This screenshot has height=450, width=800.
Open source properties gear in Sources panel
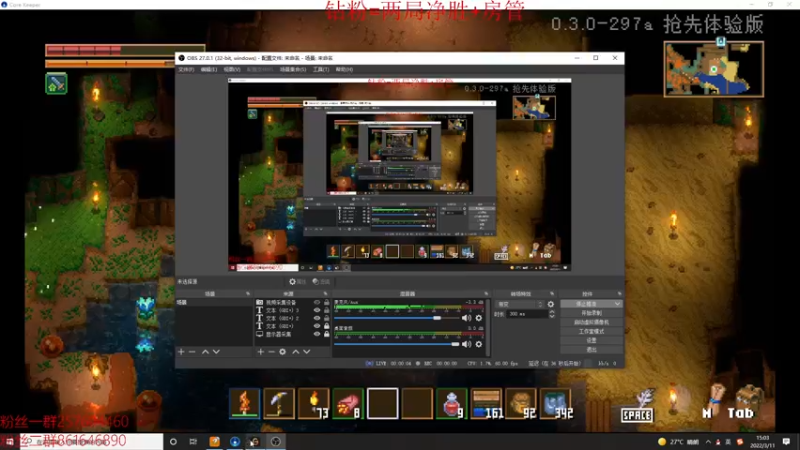[x=283, y=352]
